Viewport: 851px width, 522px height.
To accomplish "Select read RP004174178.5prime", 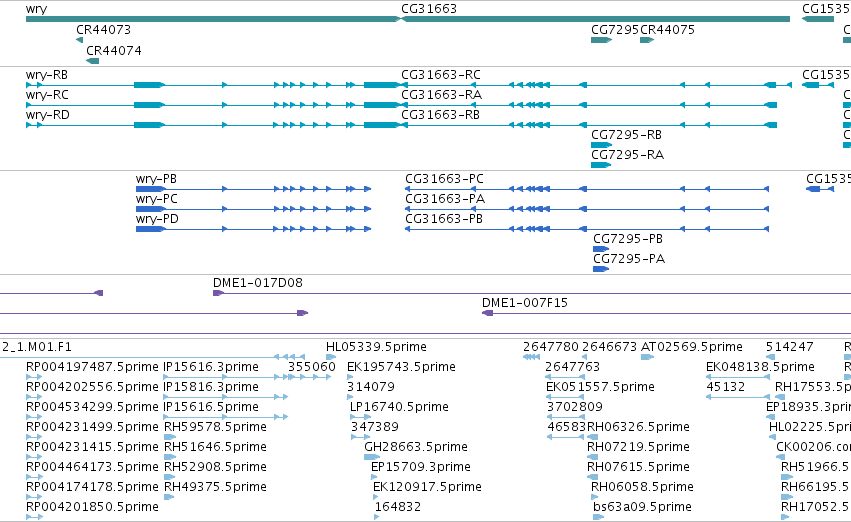I will pyautogui.click(x=92, y=487).
